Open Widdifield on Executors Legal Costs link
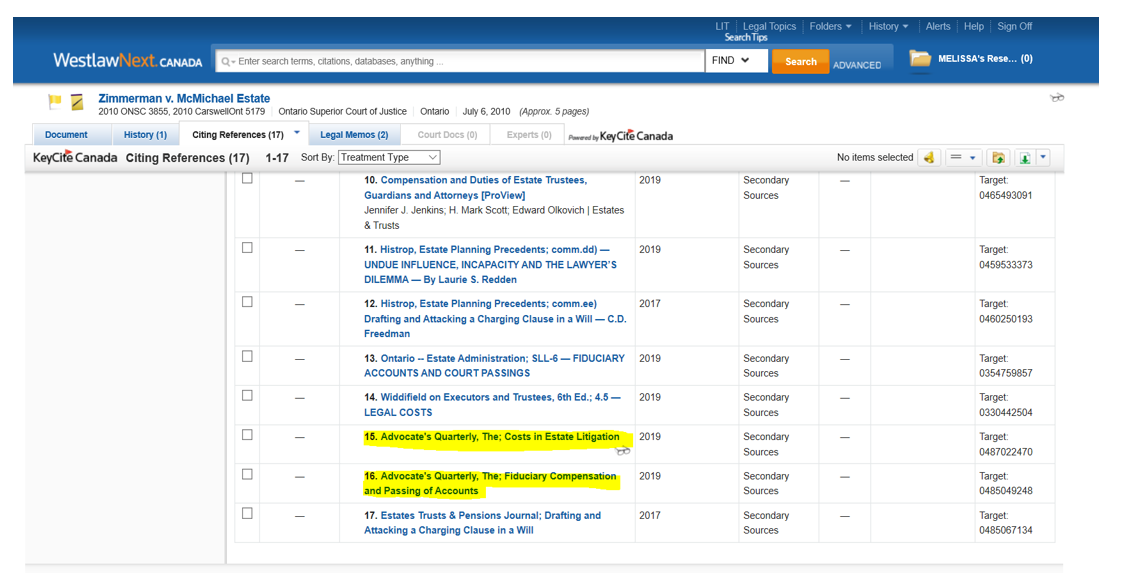This screenshot has height=573, width=1126. click(492, 404)
